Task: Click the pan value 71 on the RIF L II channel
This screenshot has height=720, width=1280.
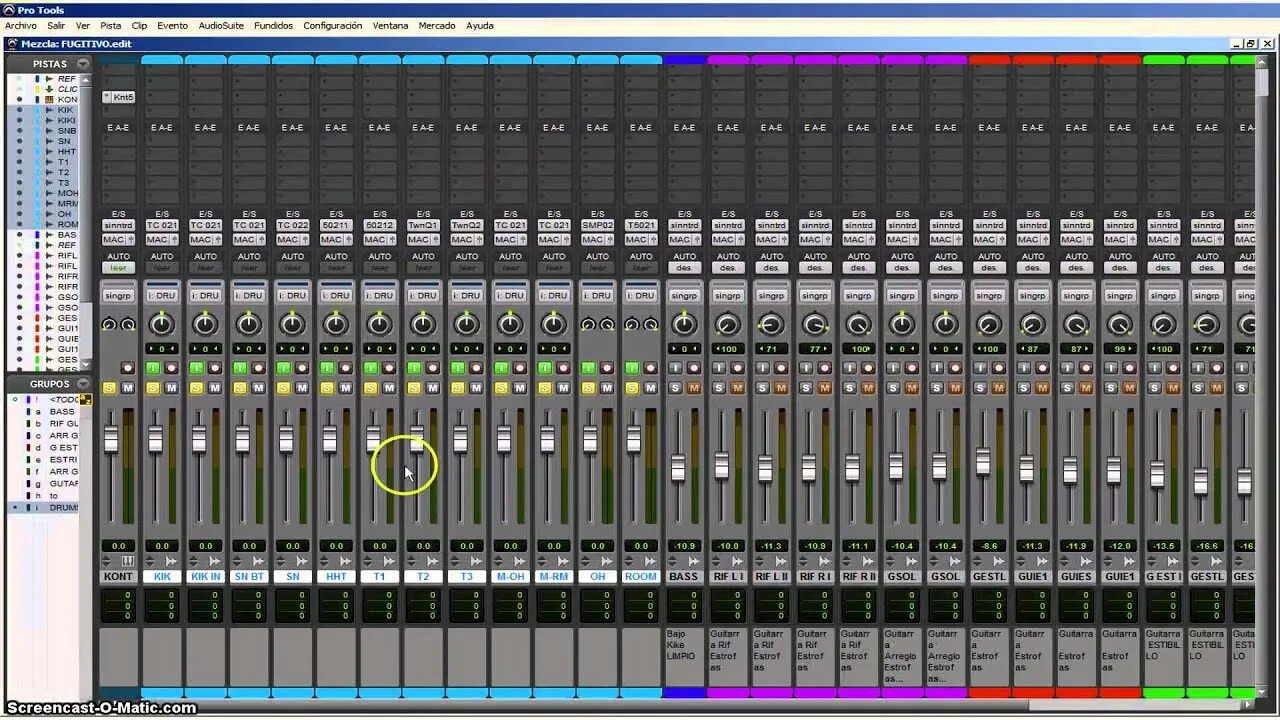Action: 771,348
